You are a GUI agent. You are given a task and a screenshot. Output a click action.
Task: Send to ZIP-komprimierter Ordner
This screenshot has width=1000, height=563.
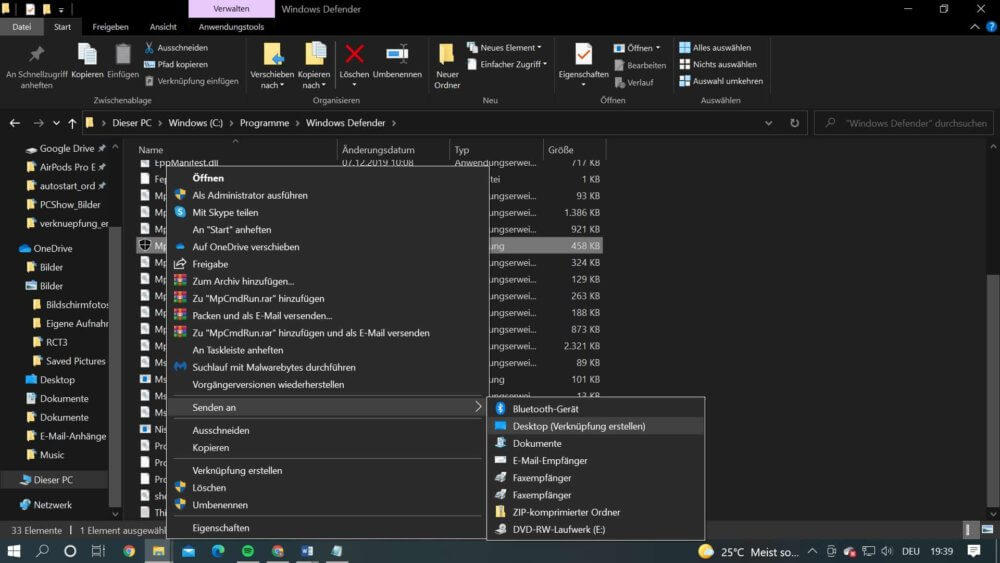(596, 512)
